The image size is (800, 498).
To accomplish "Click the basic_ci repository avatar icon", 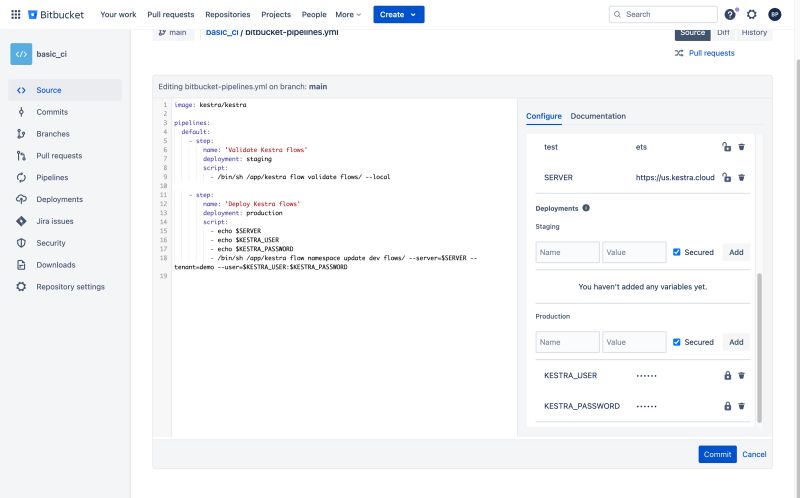I will [21, 54].
